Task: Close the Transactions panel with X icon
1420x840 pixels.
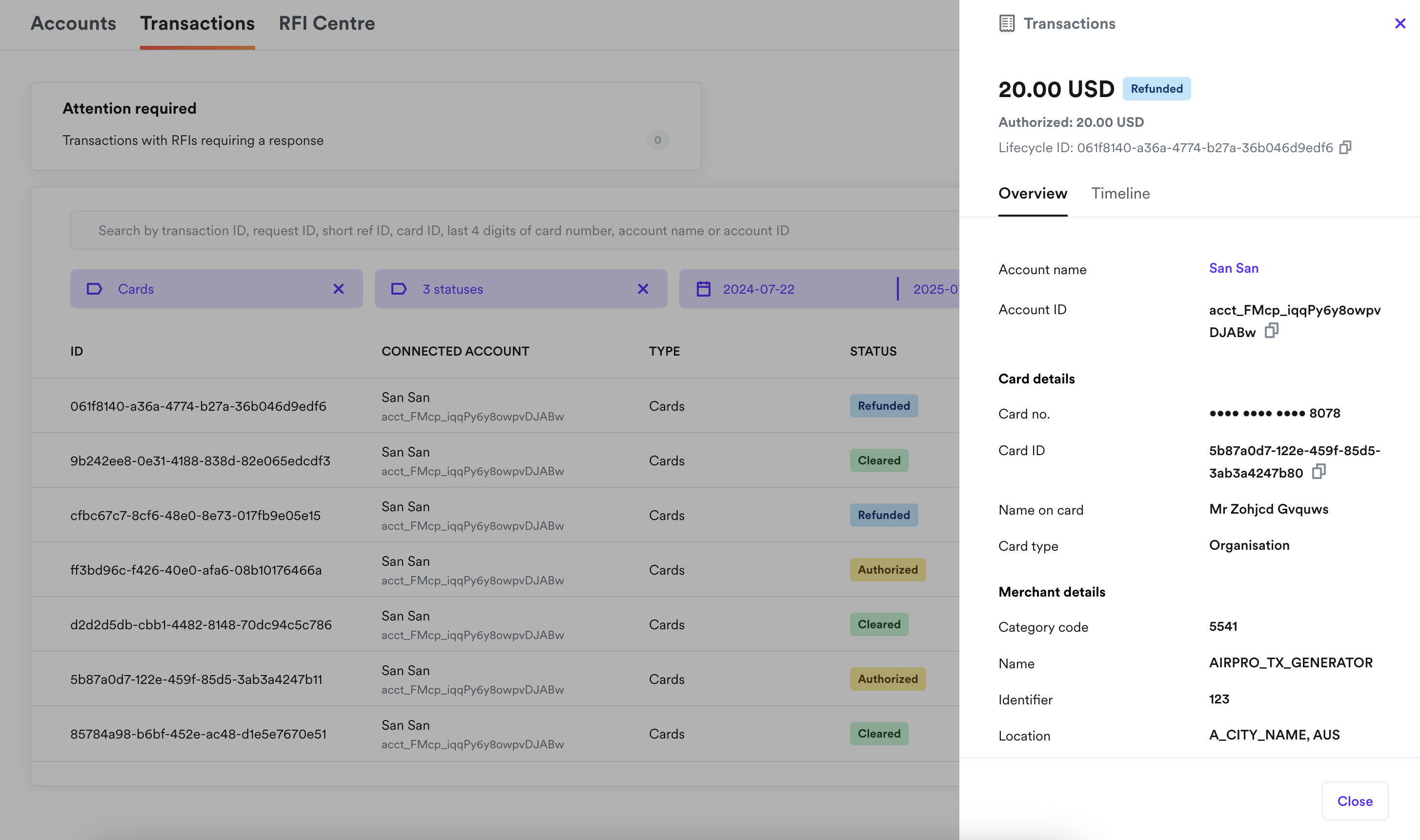Action: pyautogui.click(x=1400, y=24)
